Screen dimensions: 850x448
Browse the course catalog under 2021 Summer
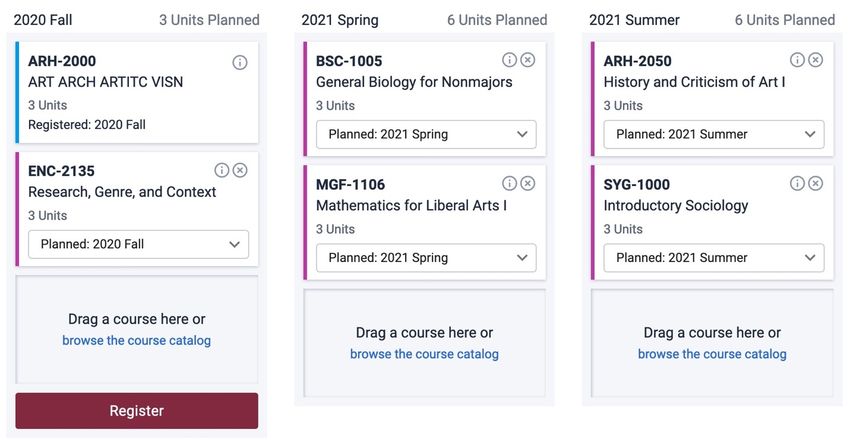(712, 354)
